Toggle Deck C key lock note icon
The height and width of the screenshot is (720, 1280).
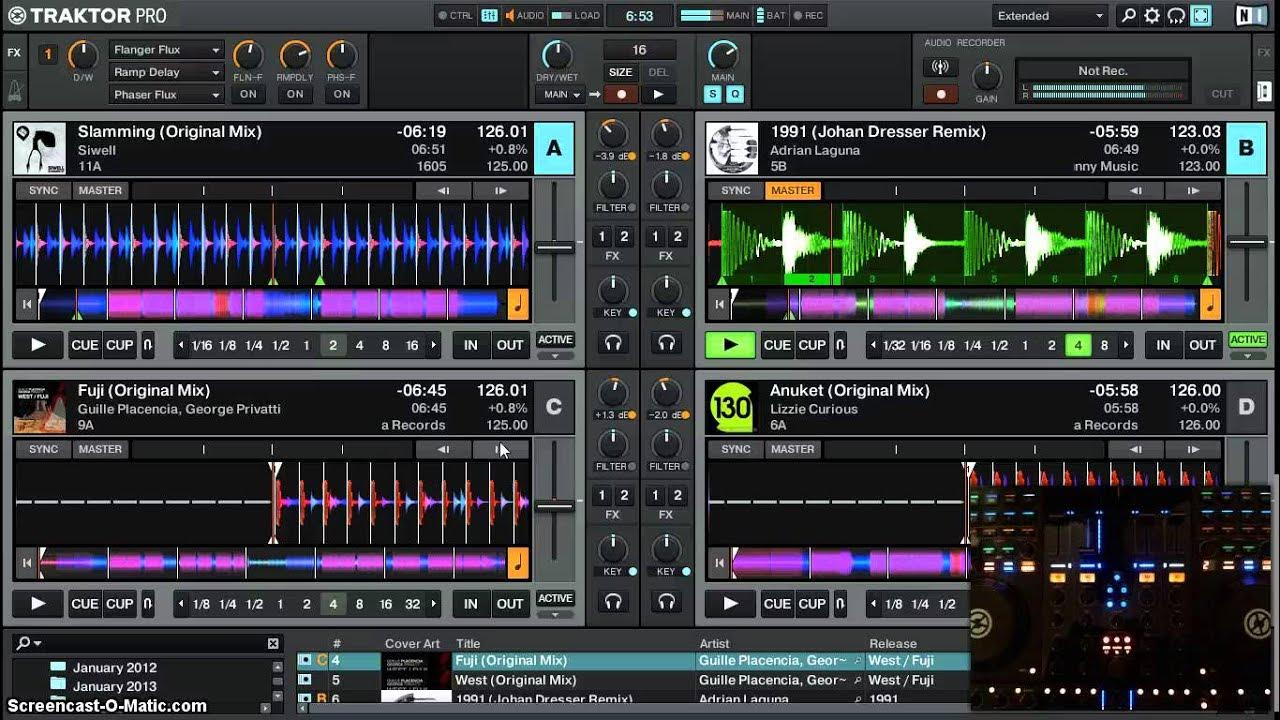click(518, 563)
